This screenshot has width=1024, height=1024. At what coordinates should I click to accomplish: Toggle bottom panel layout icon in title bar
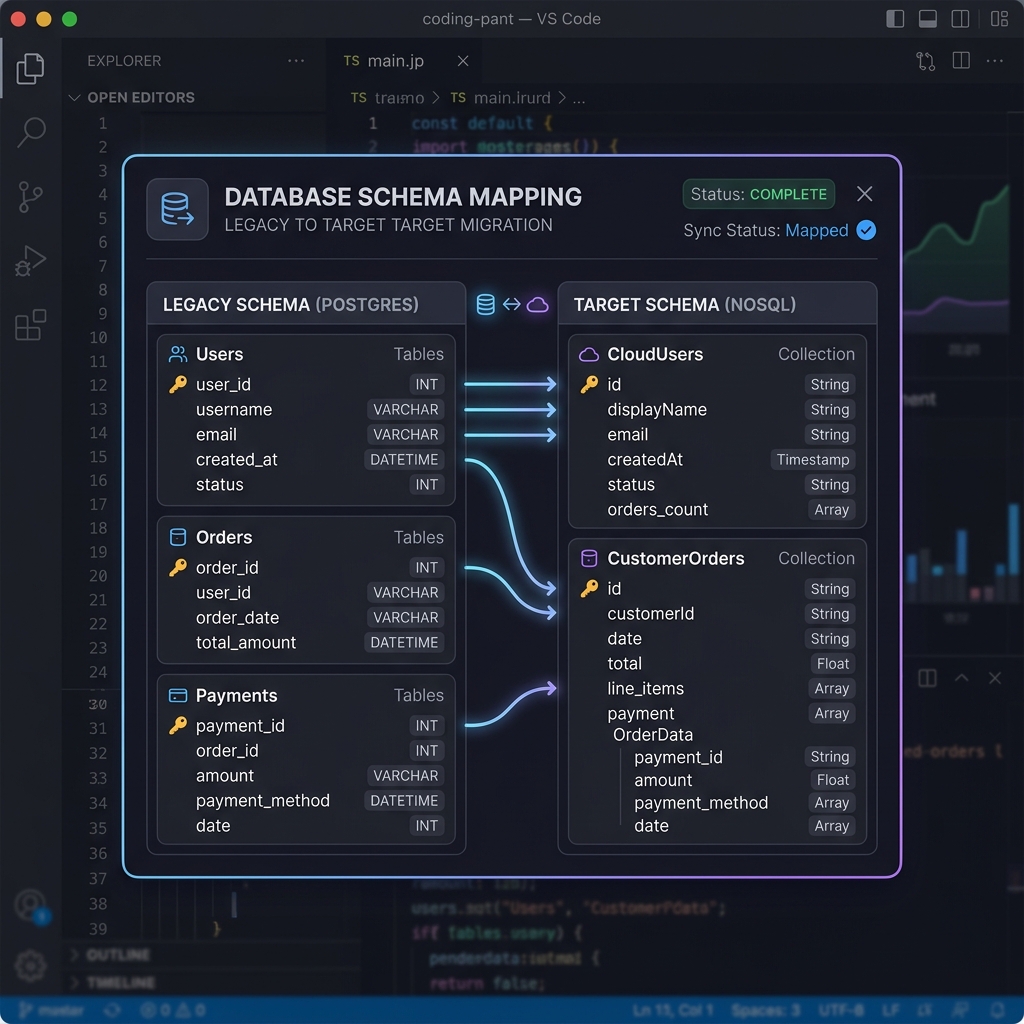[927, 19]
